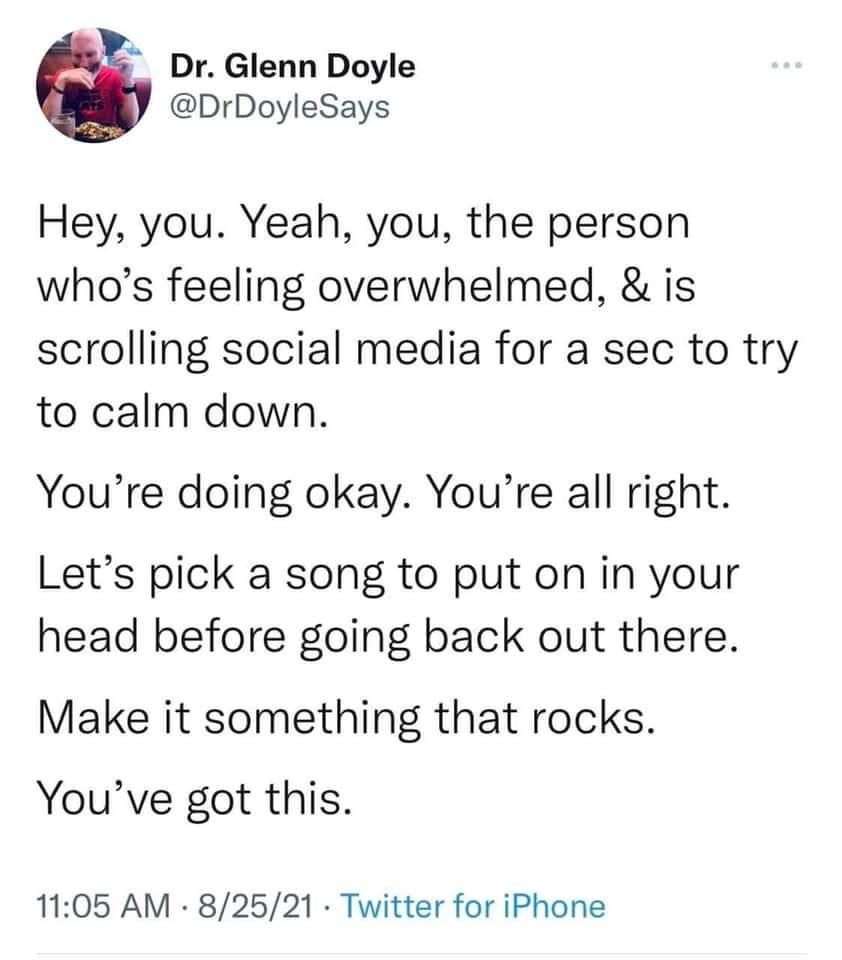Click the closing line "You've got this."
The image size is (842, 960).
pyautogui.click(x=193, y=797)
